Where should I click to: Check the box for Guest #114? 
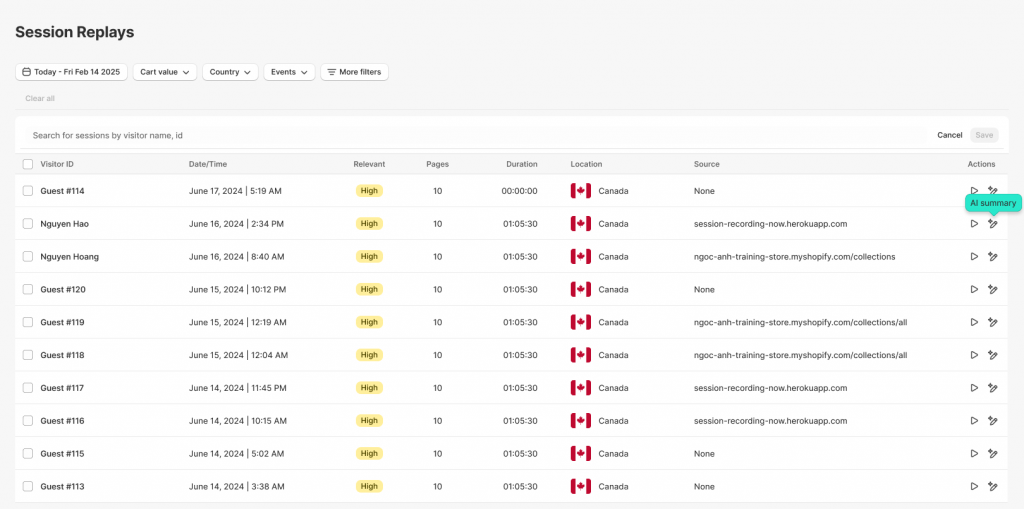(x=28, y=191)
